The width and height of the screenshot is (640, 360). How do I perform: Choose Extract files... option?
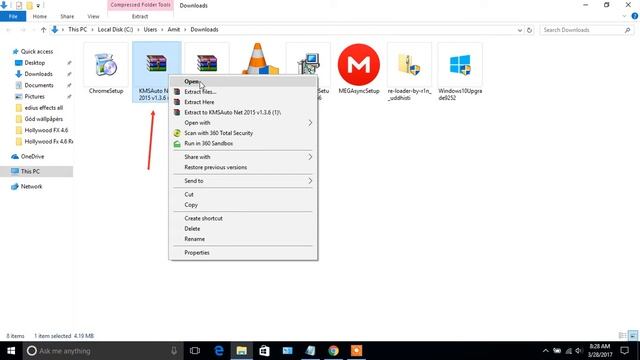tap(243, 92)
